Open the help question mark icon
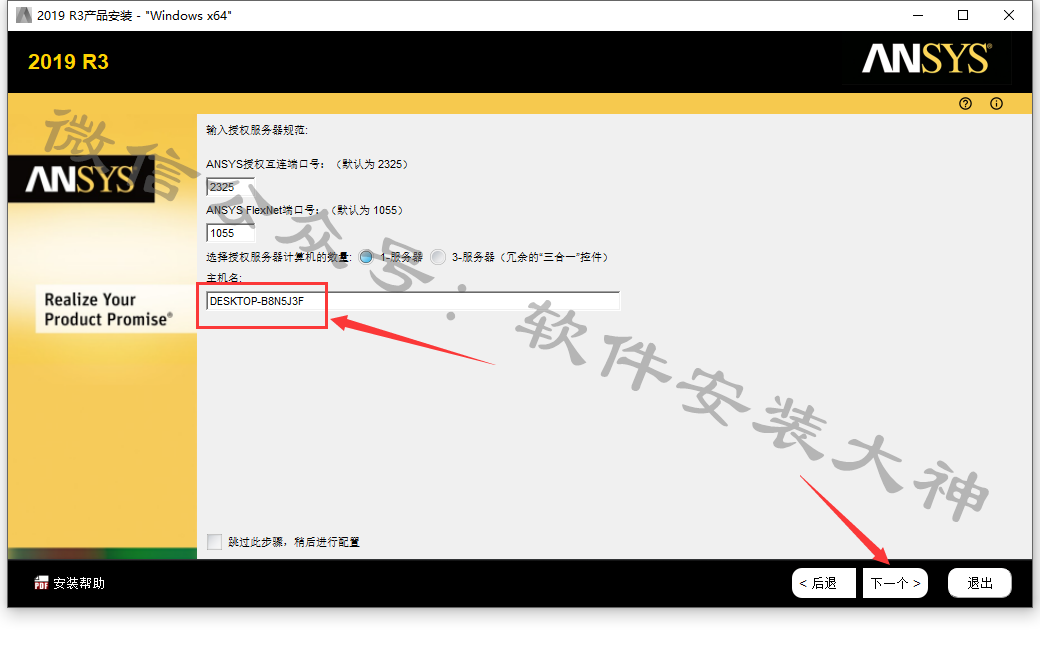1040x652 pixels. tap(965, 103)
